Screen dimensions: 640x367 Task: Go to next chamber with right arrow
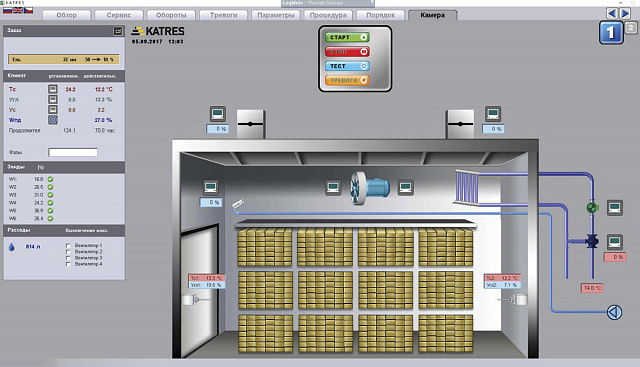tap(625, 13)
